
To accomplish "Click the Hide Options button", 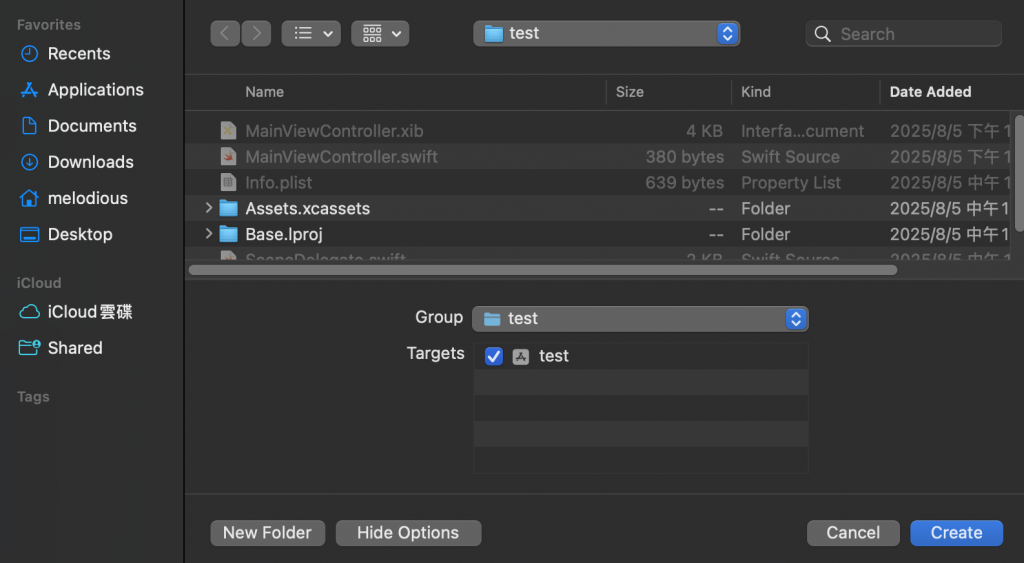I will [x=408, y=533].
